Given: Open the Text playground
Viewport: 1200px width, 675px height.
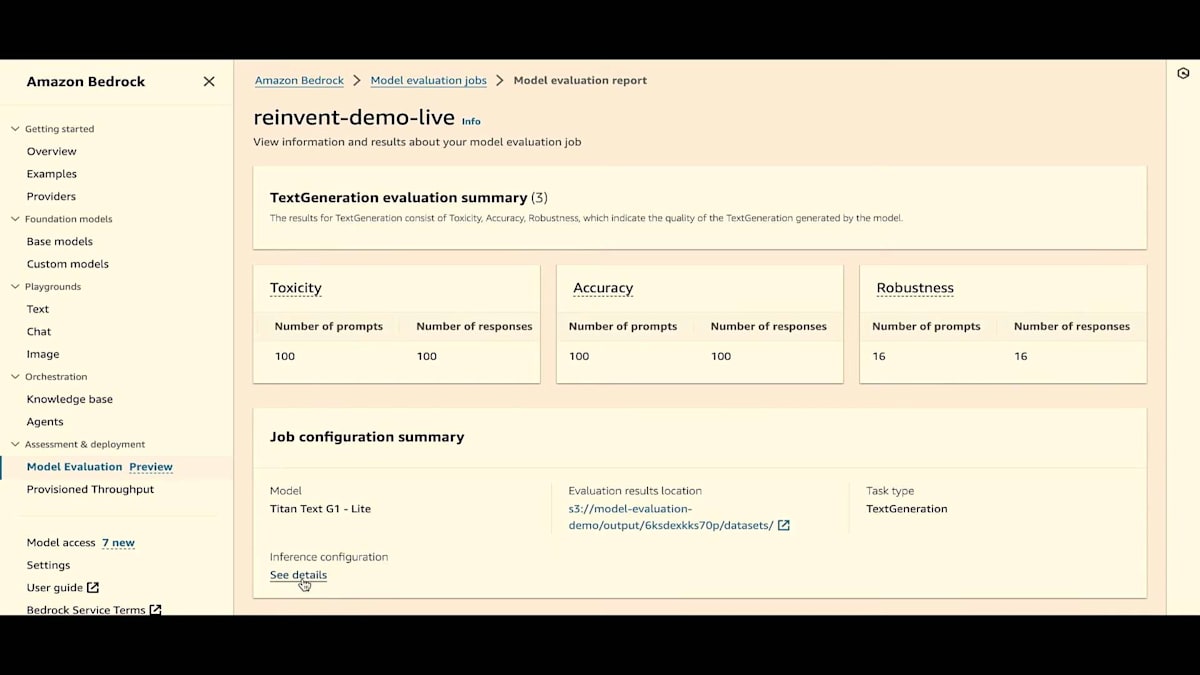Looking at the screenshot, I should pos(38,309).
